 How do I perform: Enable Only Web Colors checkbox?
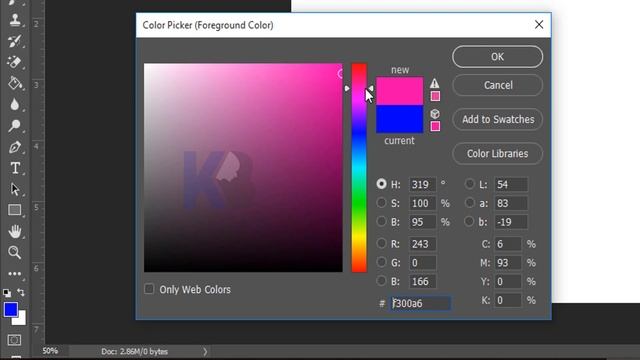tap(149, 289)
